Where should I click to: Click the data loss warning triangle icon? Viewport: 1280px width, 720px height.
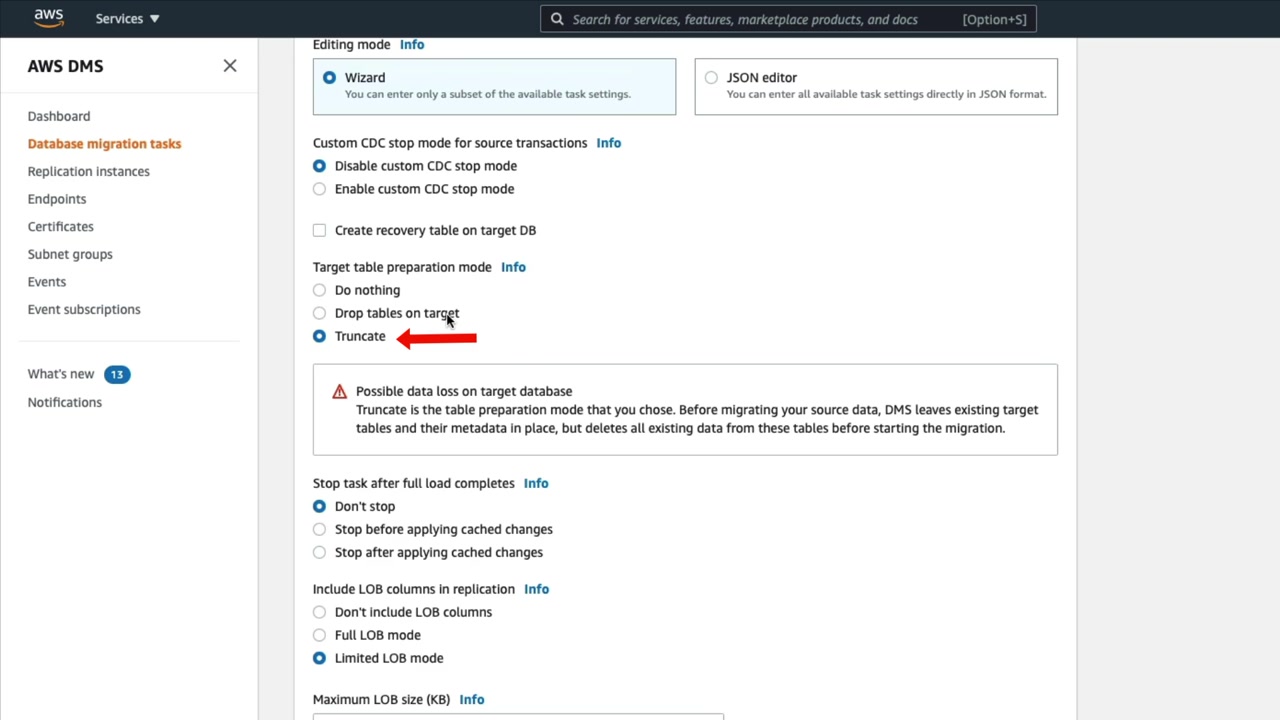[340, 392]
